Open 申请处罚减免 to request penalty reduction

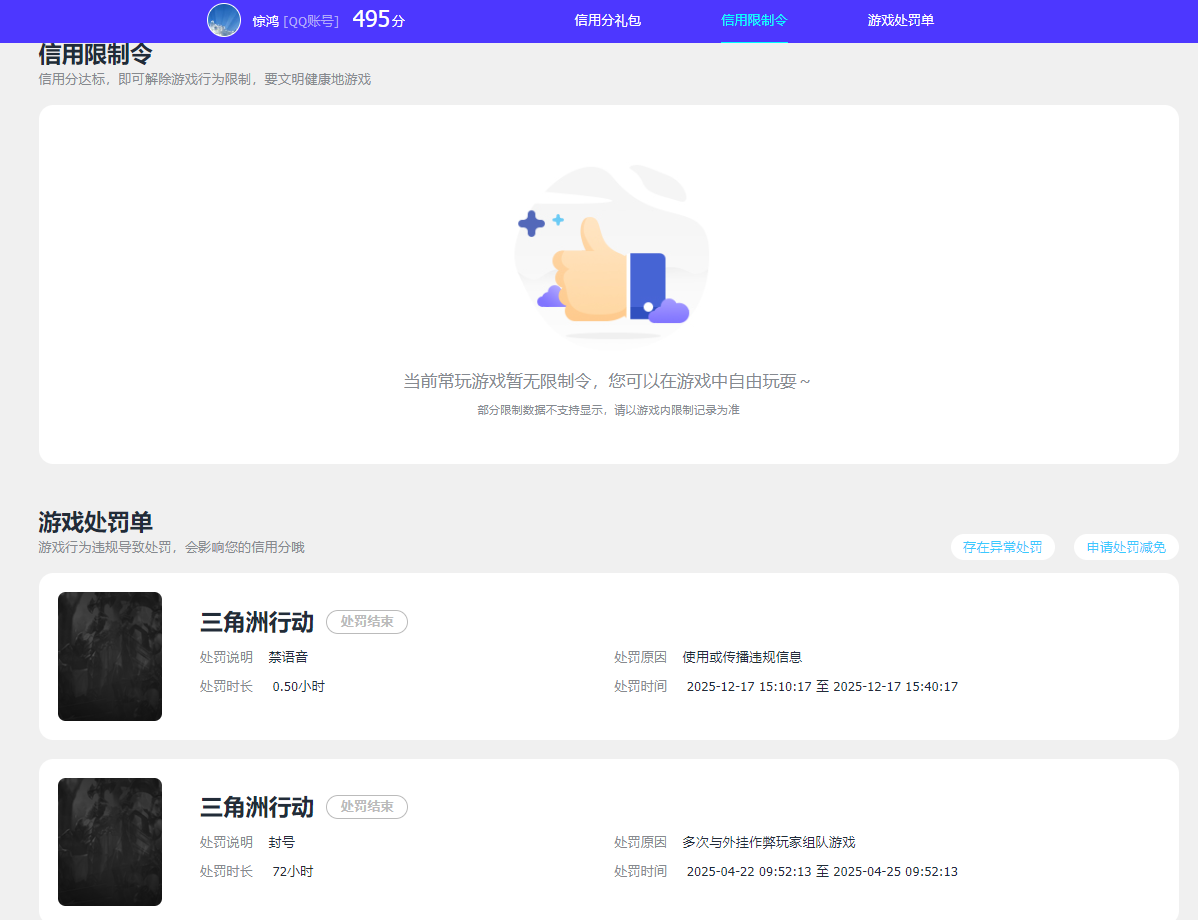[1126, 547]
